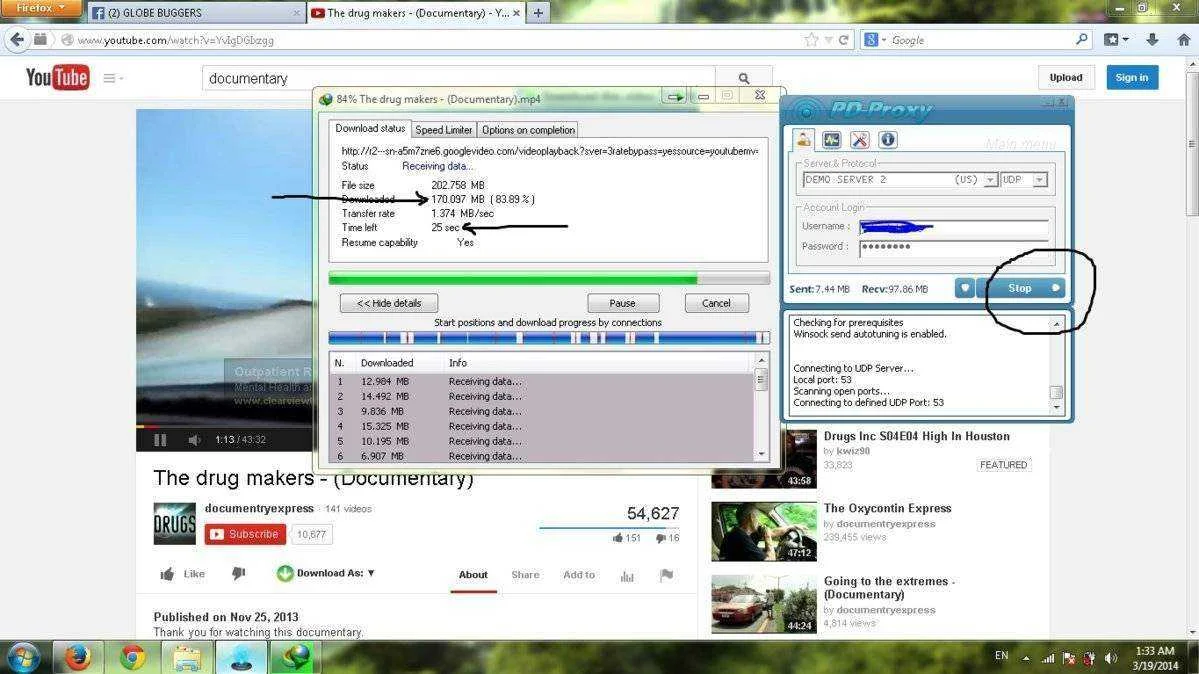Image resolution: width=1199 pixels, height=674 pixels.
Task: Select connection row 4 with 15.325 MB
Action: point(542,426)
